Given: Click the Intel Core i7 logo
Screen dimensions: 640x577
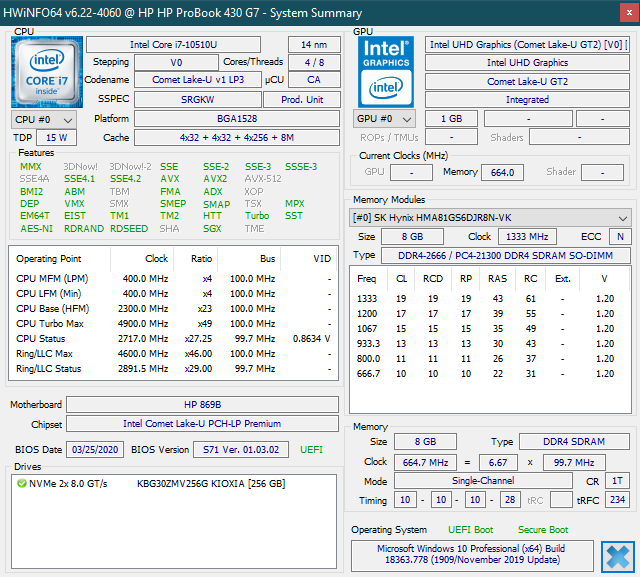Looking at the screenshot, I should (46, 72).
